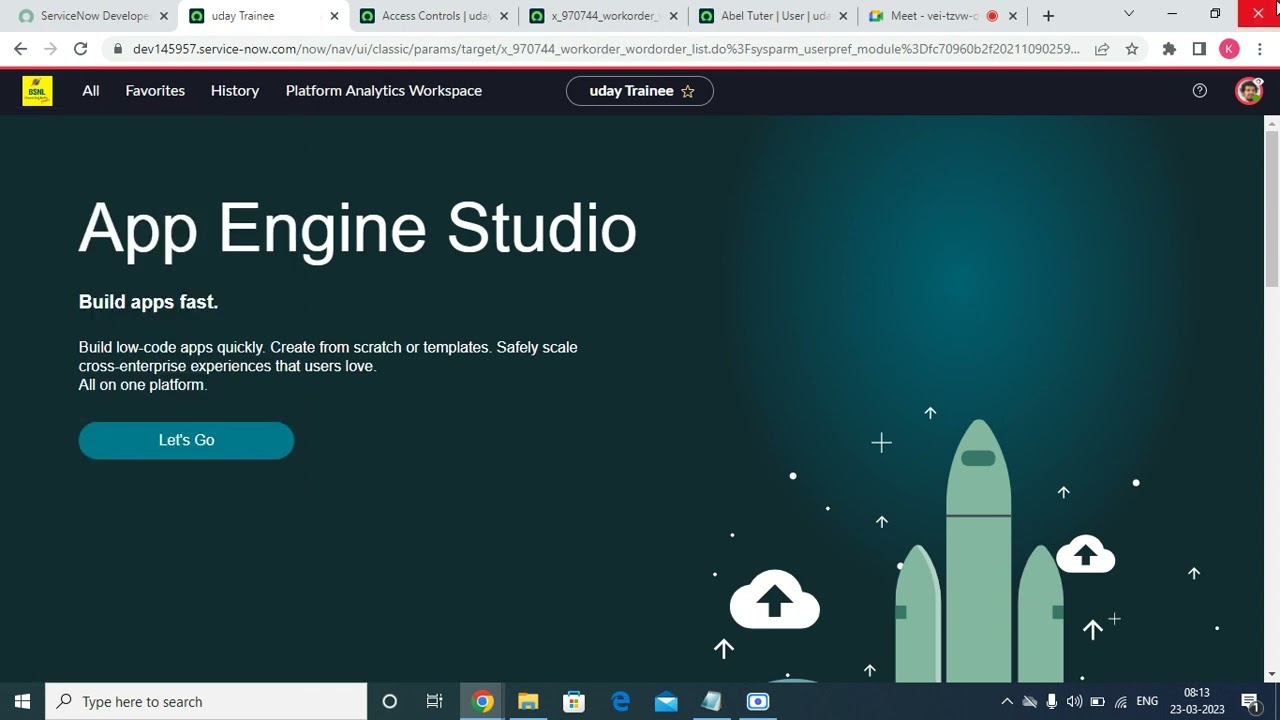Screen dimensions: 1280x720
Task: Go forward to the next page
Action: (51, 49)
